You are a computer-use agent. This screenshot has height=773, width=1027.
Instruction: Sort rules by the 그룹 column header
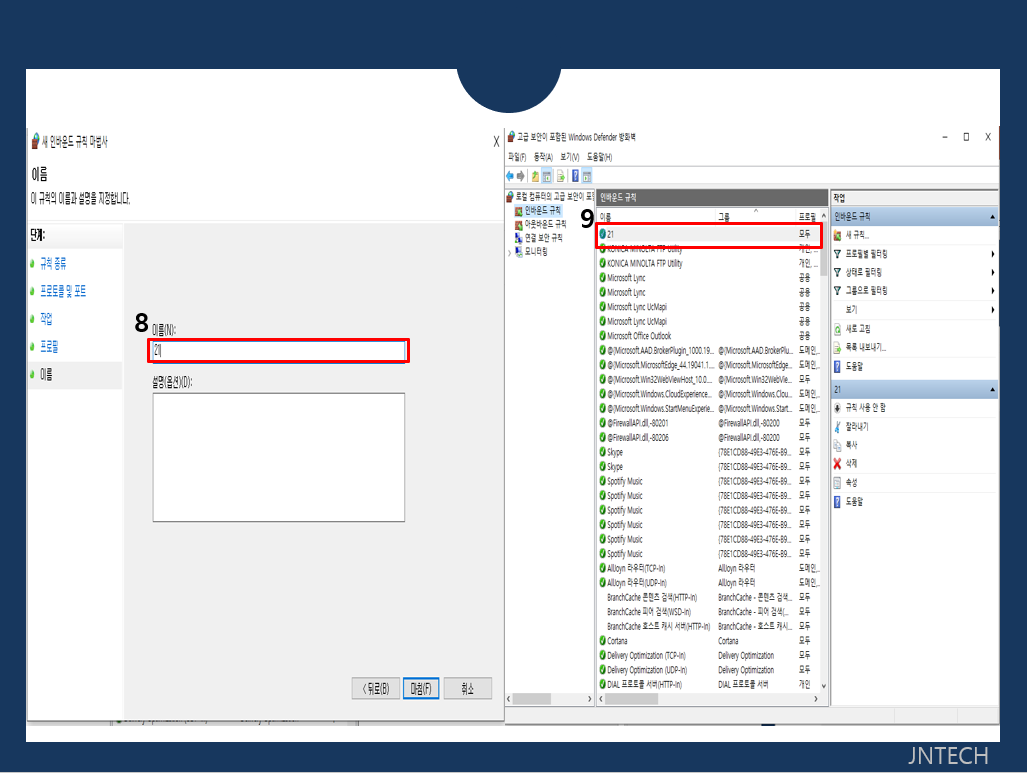[755, 217]
